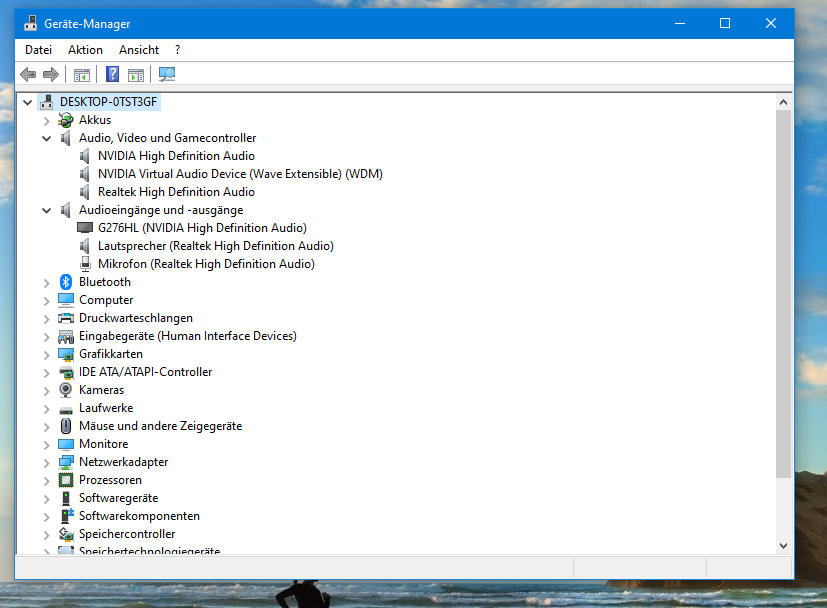Expand the Bluetooth category
The image size is (827, 608).
pos(46,283)
